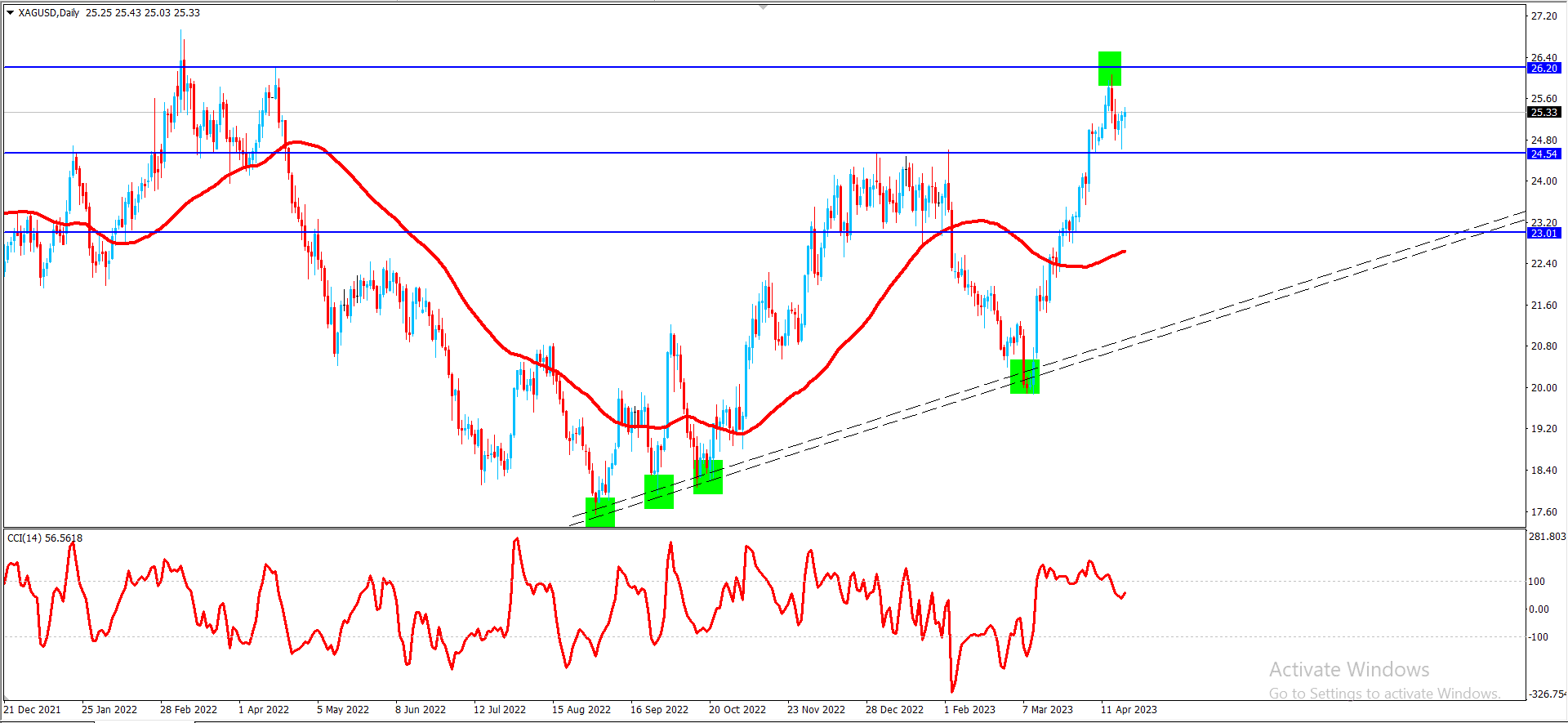This screenshot has width=1568, height=723.
Task: Click the 25.60 price axis label
Action: [1544, 99]
